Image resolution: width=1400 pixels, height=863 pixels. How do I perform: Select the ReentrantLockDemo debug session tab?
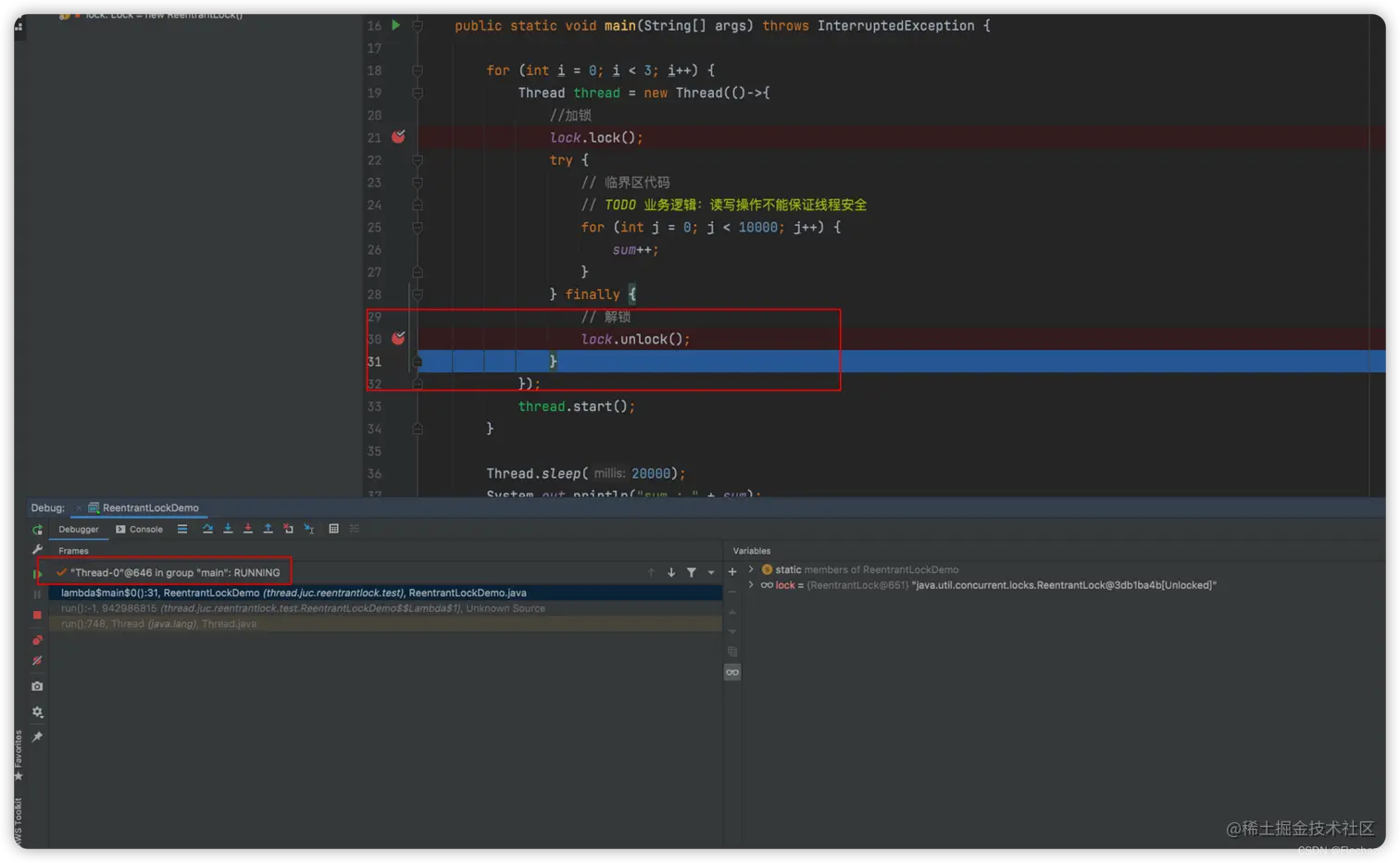(144, 507)
